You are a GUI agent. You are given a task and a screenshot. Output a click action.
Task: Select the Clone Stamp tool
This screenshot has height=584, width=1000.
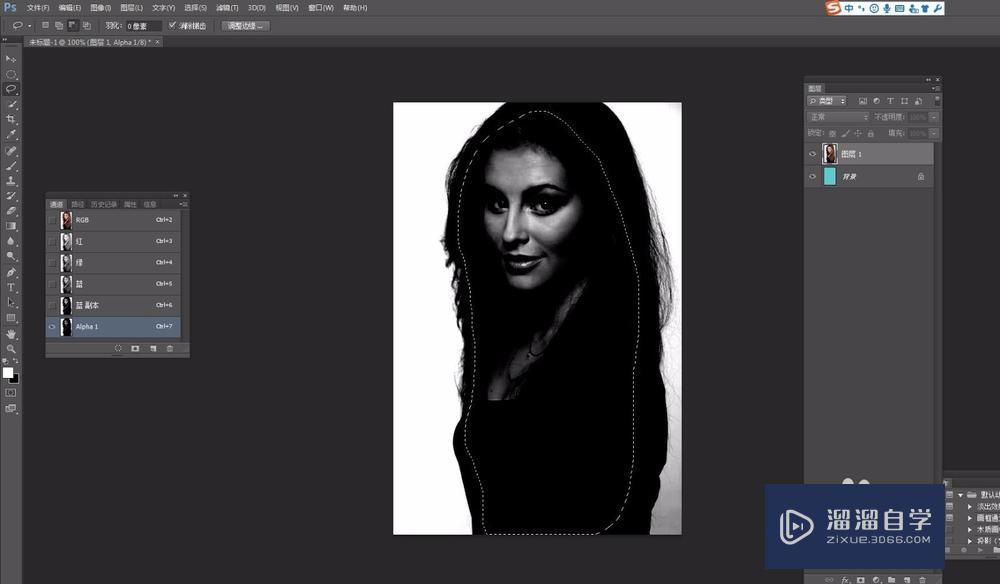11,181
